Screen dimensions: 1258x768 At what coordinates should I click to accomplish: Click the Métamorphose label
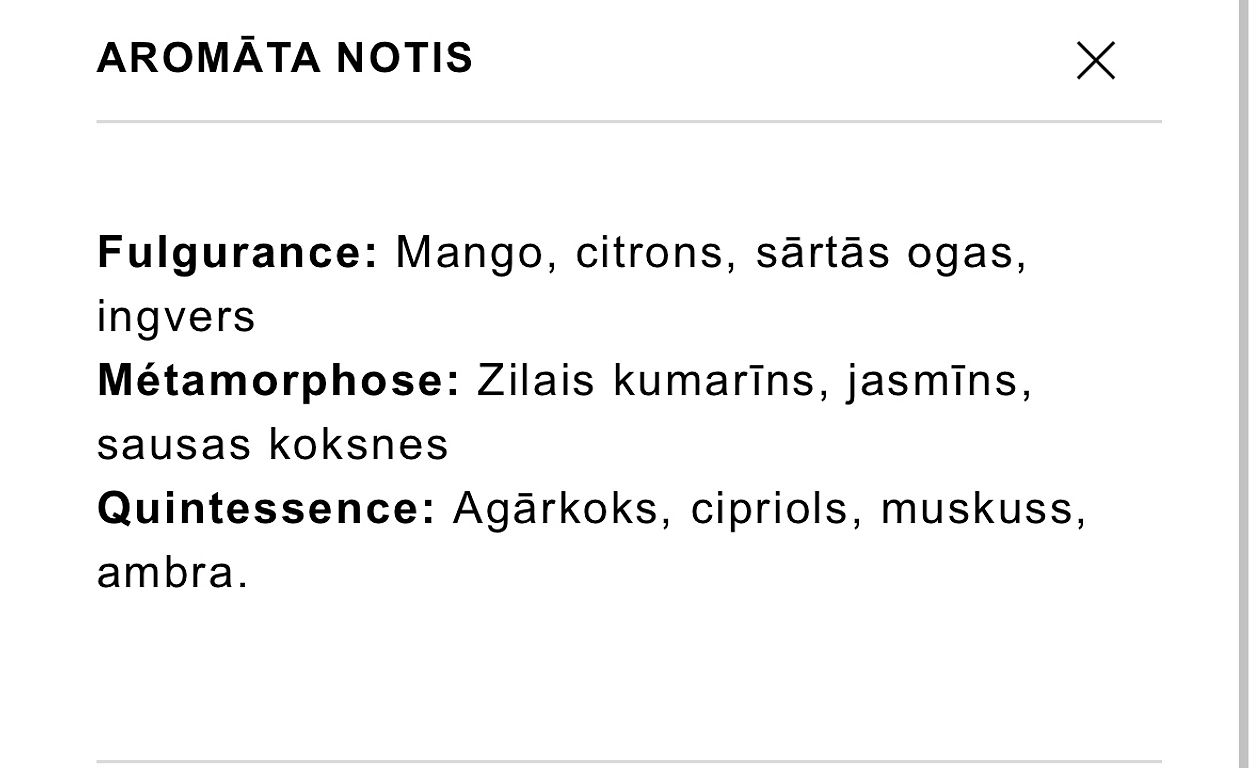[278, 381]
